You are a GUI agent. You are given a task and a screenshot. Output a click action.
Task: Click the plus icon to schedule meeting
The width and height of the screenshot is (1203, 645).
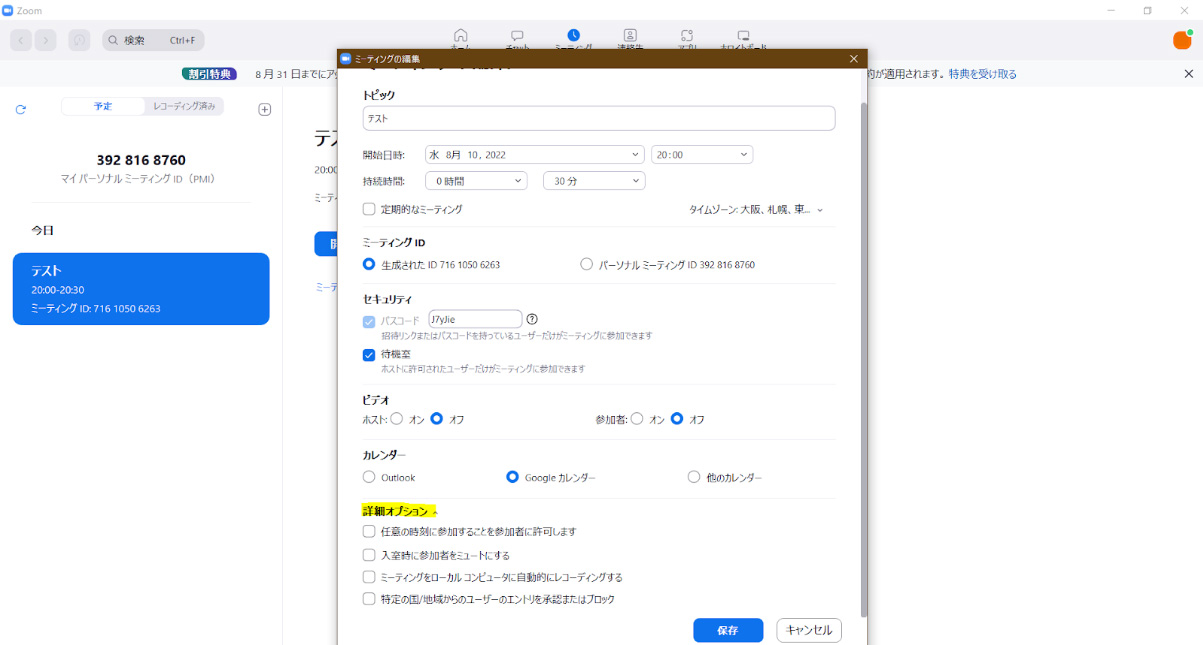pyautogui.click(x=265, y=110)
